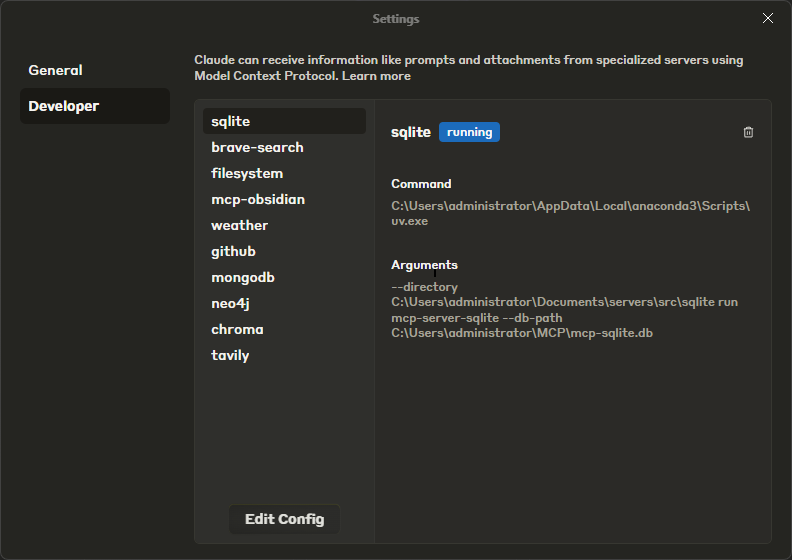Select the sqlite server in list
Screen dimensions: 792x560
231,121
